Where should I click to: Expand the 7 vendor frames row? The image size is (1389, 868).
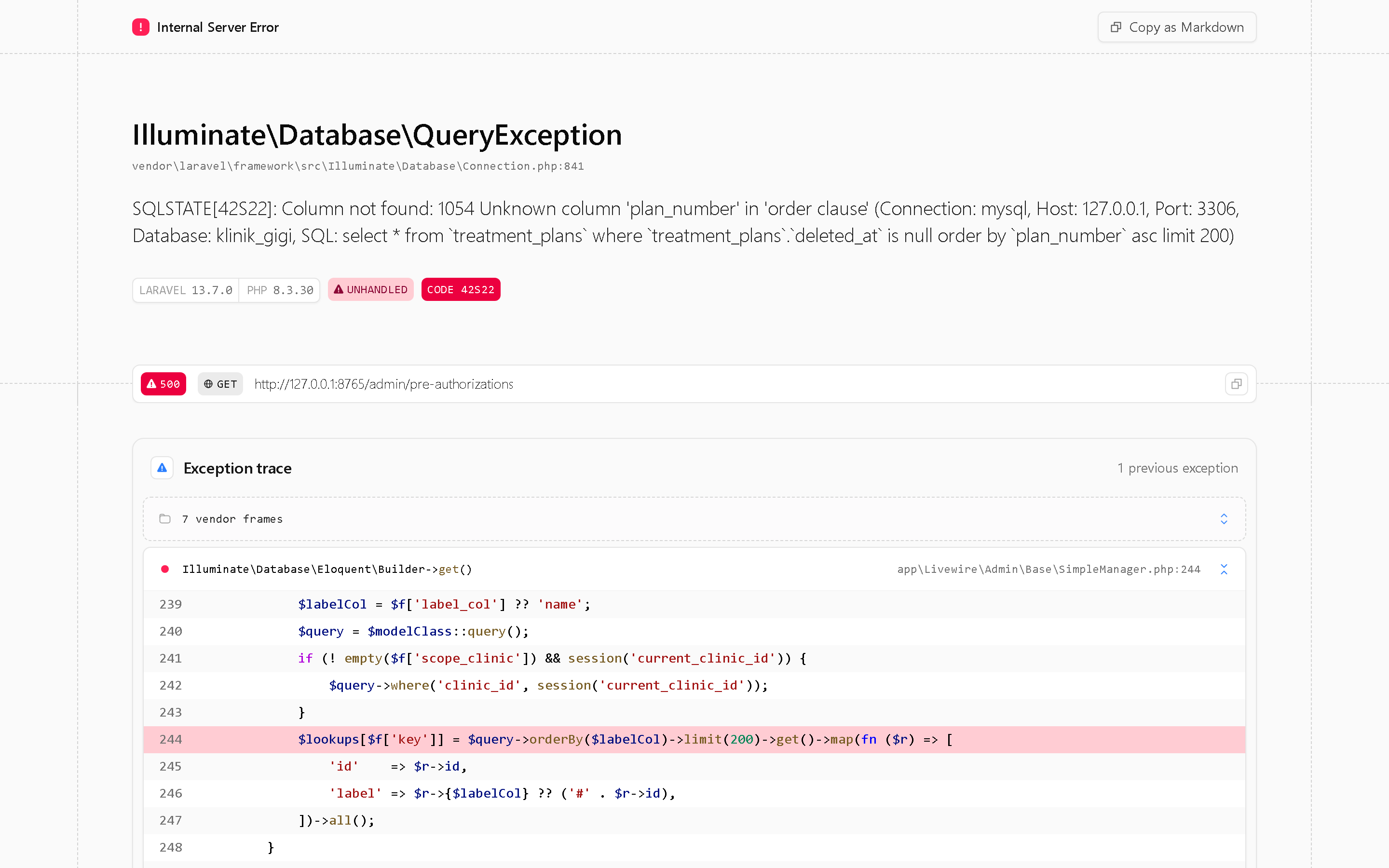point(694,519)
